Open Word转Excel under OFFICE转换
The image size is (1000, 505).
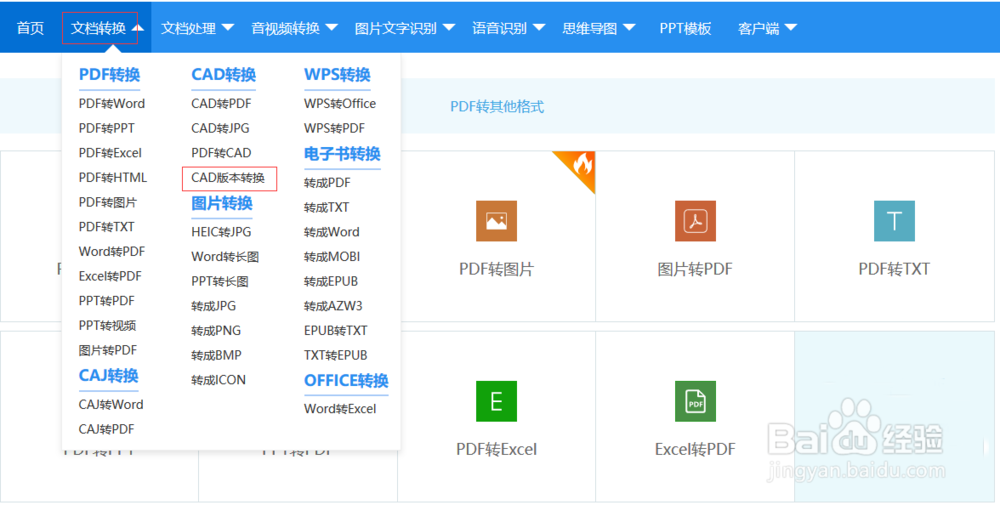pos(340,409)
